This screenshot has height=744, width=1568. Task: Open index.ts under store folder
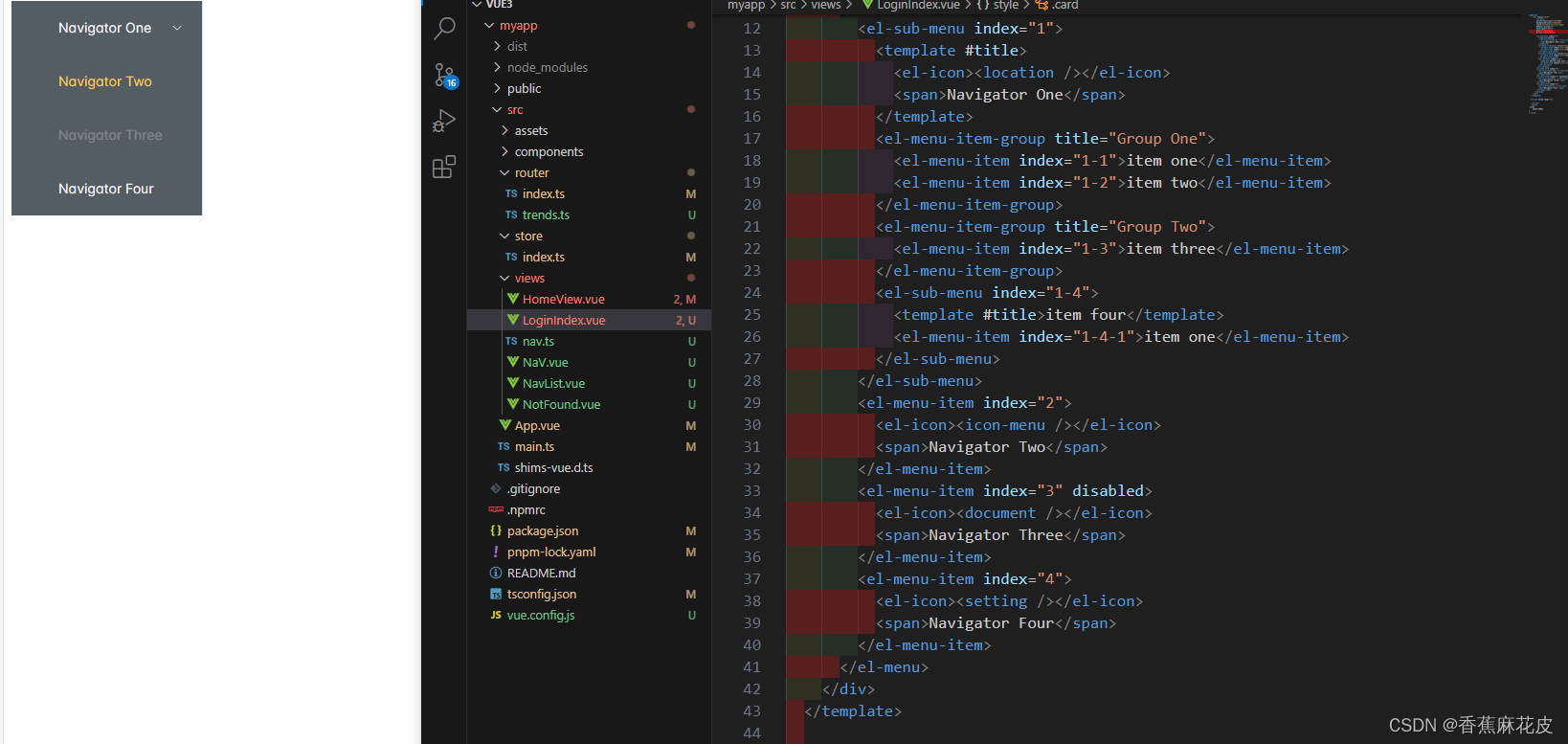(589, 257)
